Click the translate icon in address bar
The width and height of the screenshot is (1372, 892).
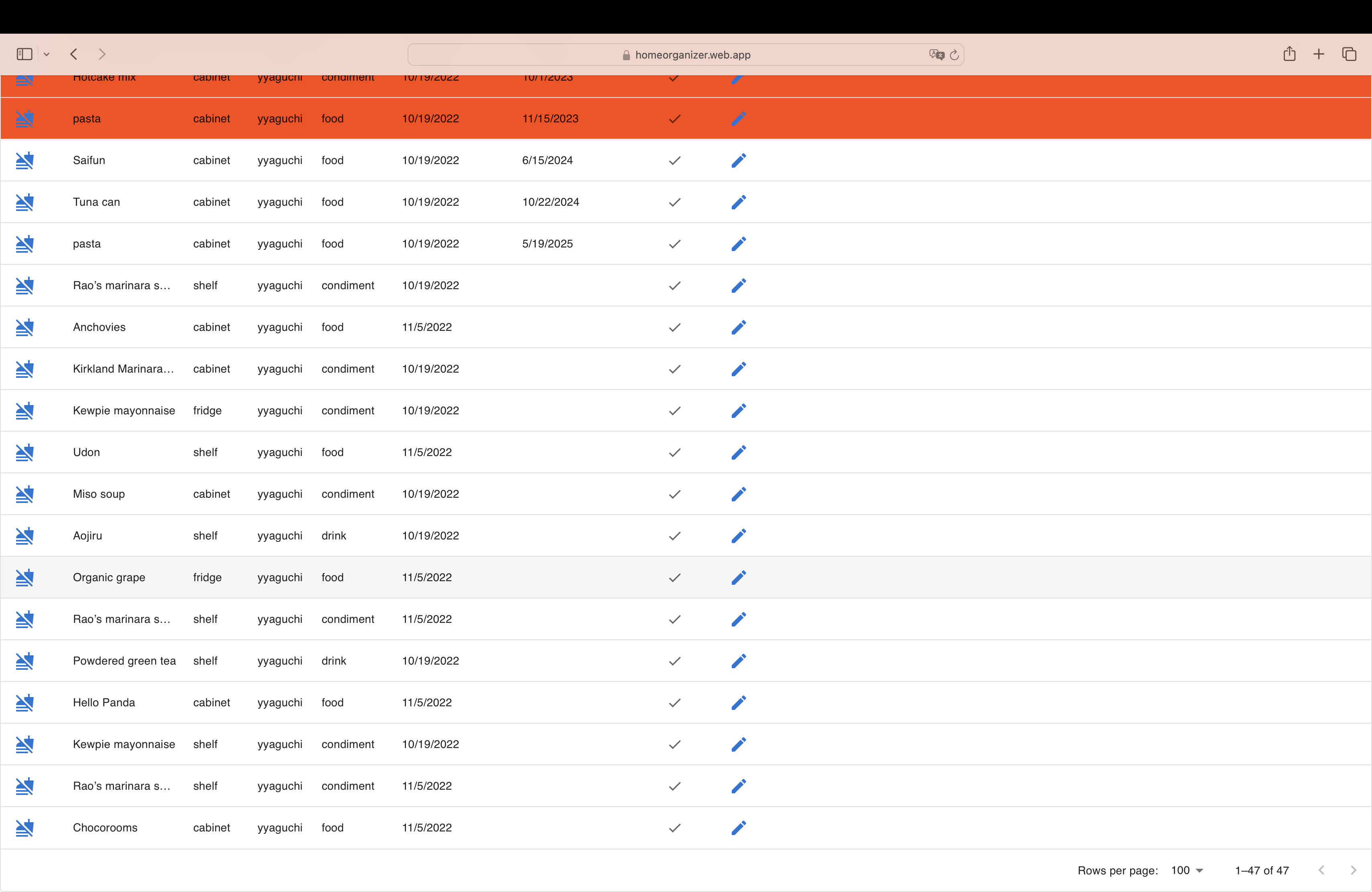tap(936, 55)
